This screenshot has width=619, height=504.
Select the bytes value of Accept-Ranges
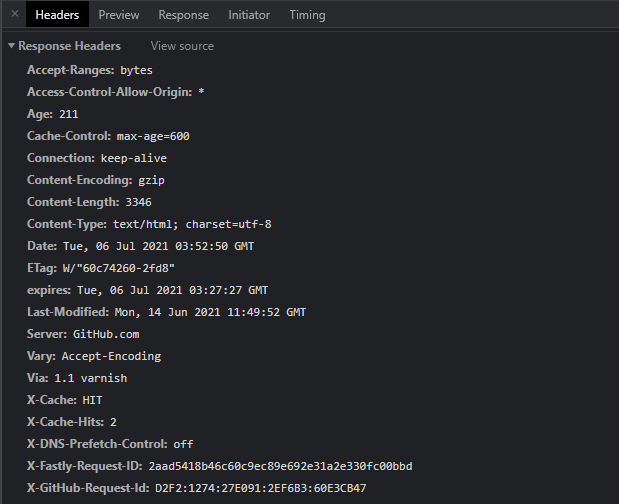137,70
